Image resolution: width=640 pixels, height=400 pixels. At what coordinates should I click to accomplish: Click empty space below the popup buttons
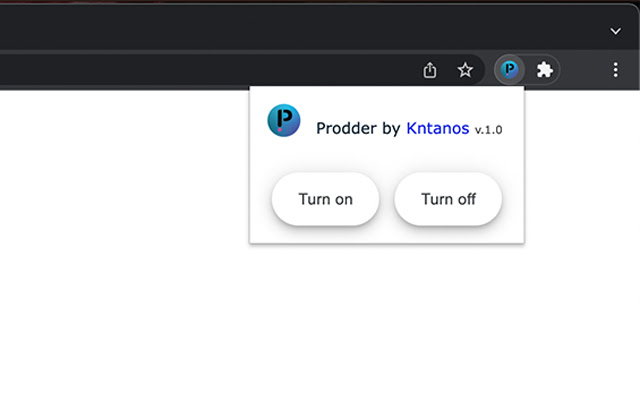coord(387,234)
